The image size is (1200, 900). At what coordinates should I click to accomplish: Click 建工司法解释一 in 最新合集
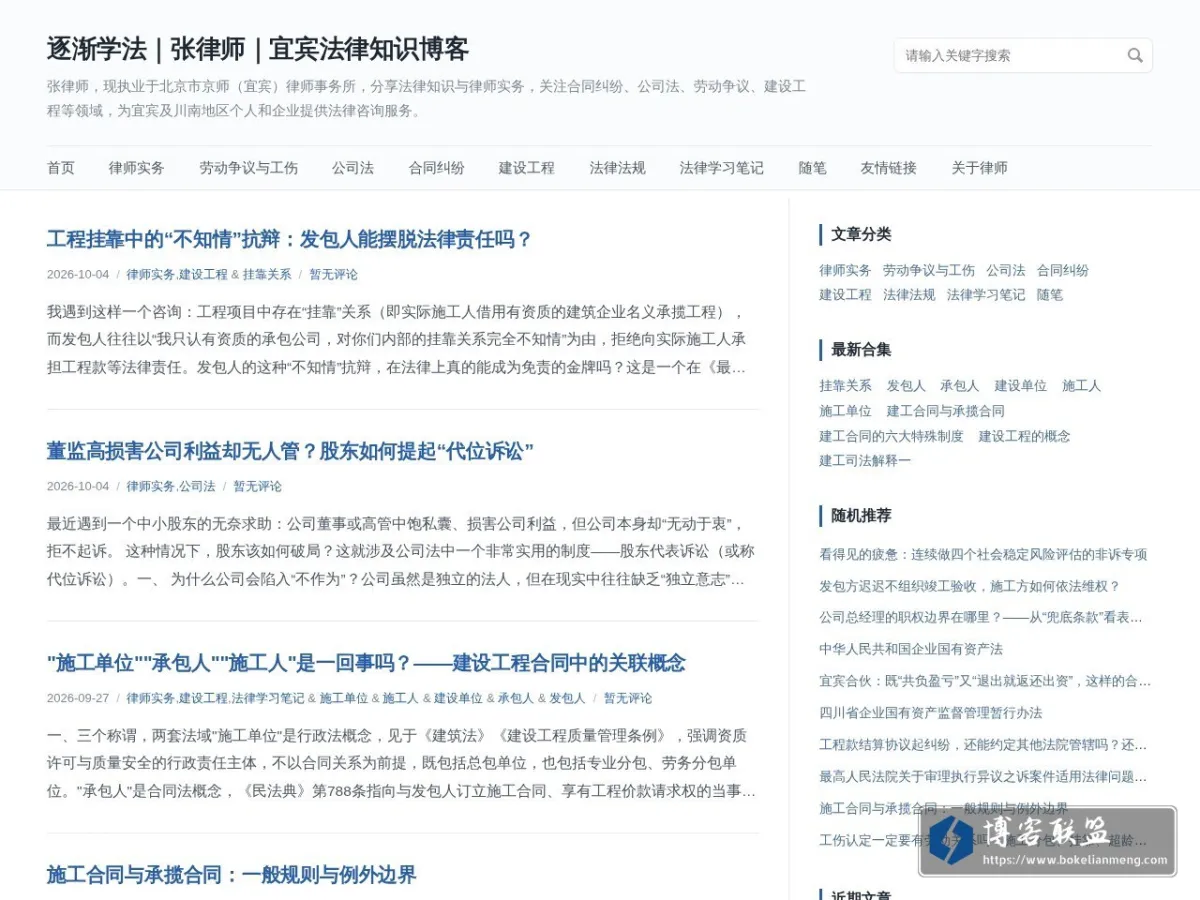[x=865, y=461]
